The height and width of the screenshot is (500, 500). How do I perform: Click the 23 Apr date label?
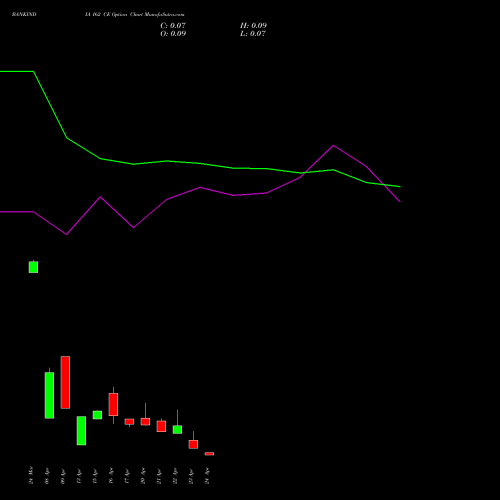coord(191,476)
